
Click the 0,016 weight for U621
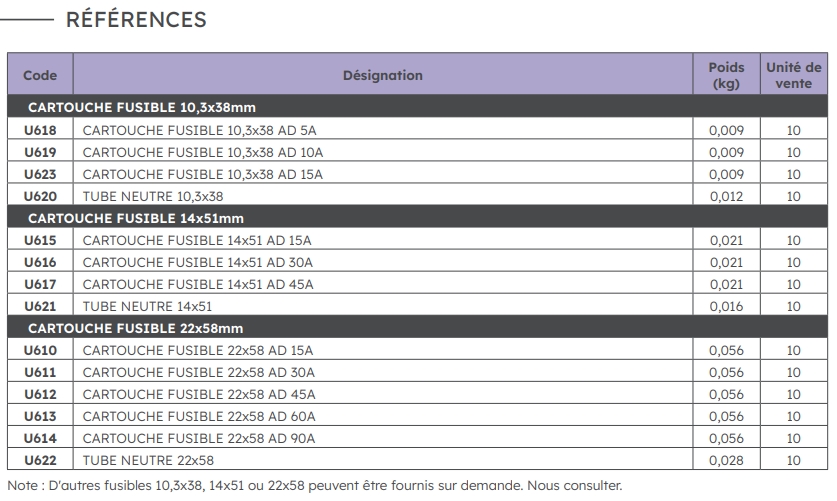726,306
